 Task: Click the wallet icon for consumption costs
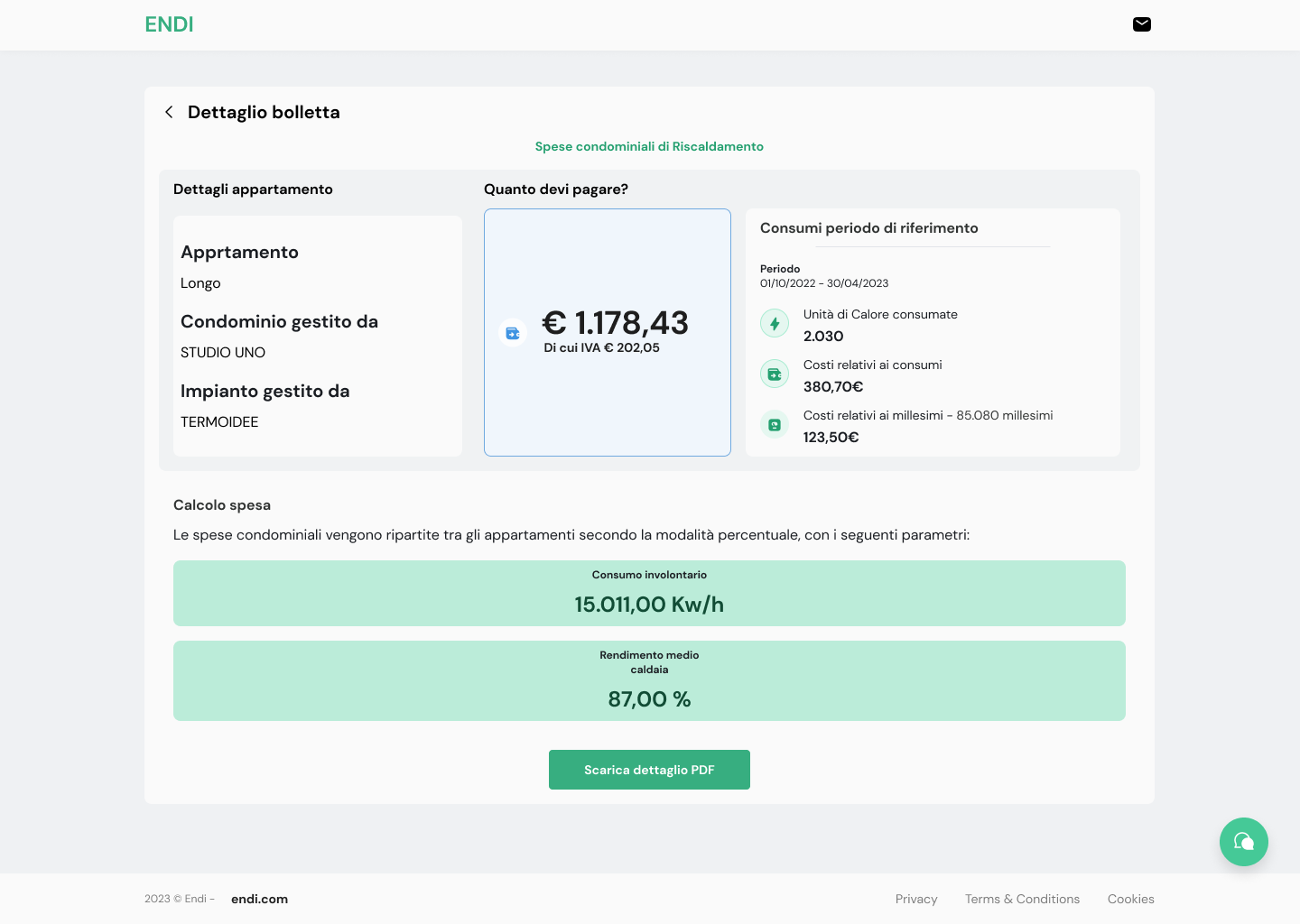coord(775,374)
